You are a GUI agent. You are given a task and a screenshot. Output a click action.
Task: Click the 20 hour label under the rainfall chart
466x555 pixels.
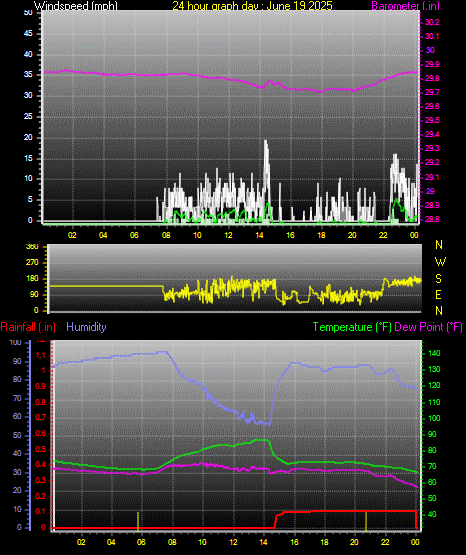point(354,542)
